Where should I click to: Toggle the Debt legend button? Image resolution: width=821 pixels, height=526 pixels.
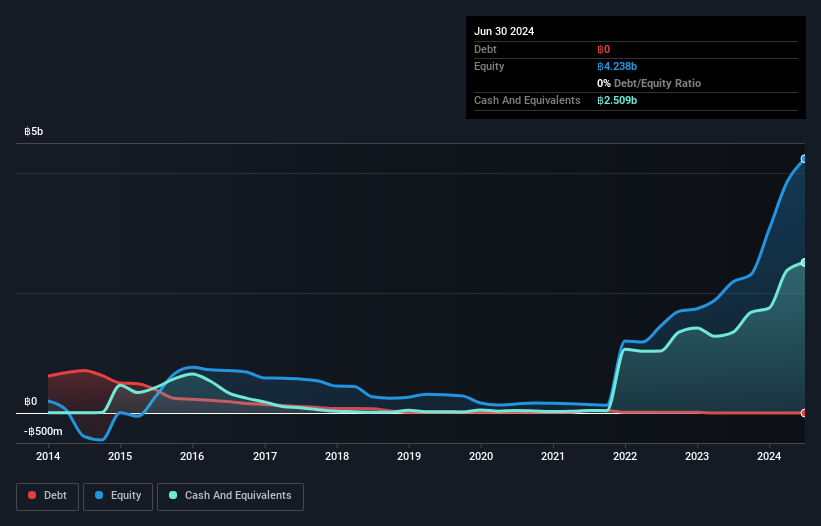coord(48,496)
